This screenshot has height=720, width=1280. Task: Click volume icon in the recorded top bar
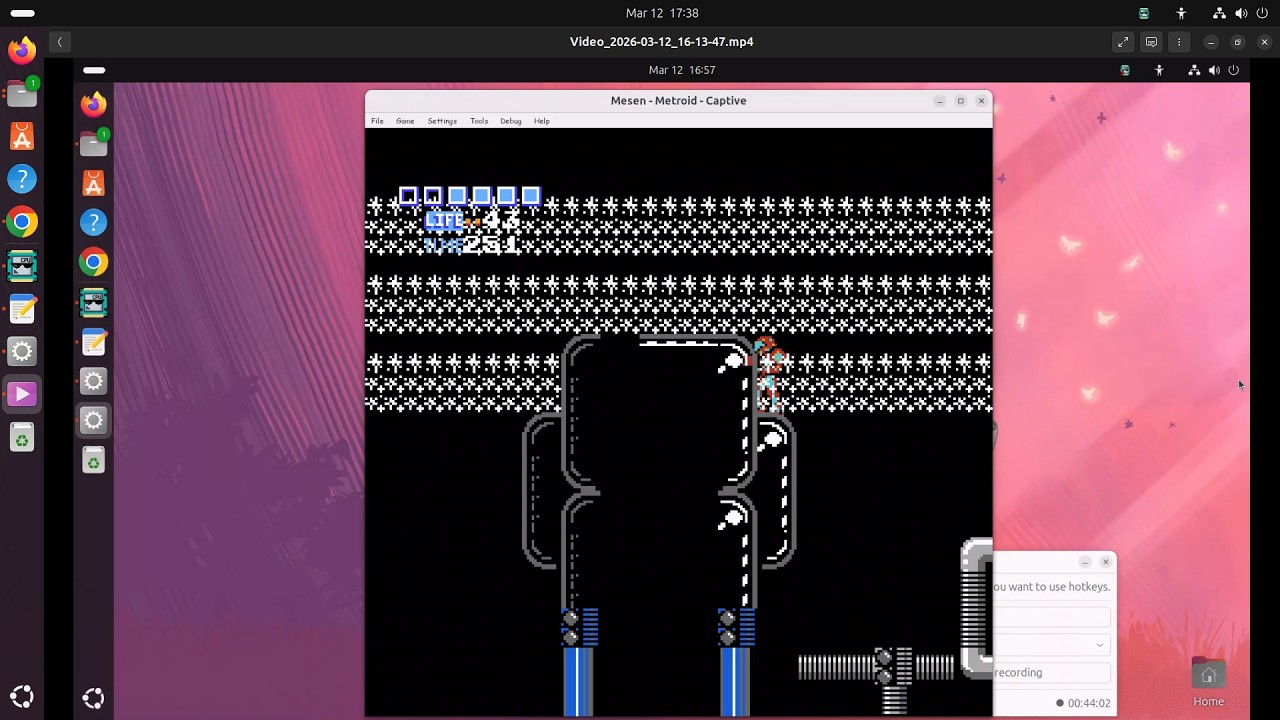pyautogui.click(x=1214, y=70)
